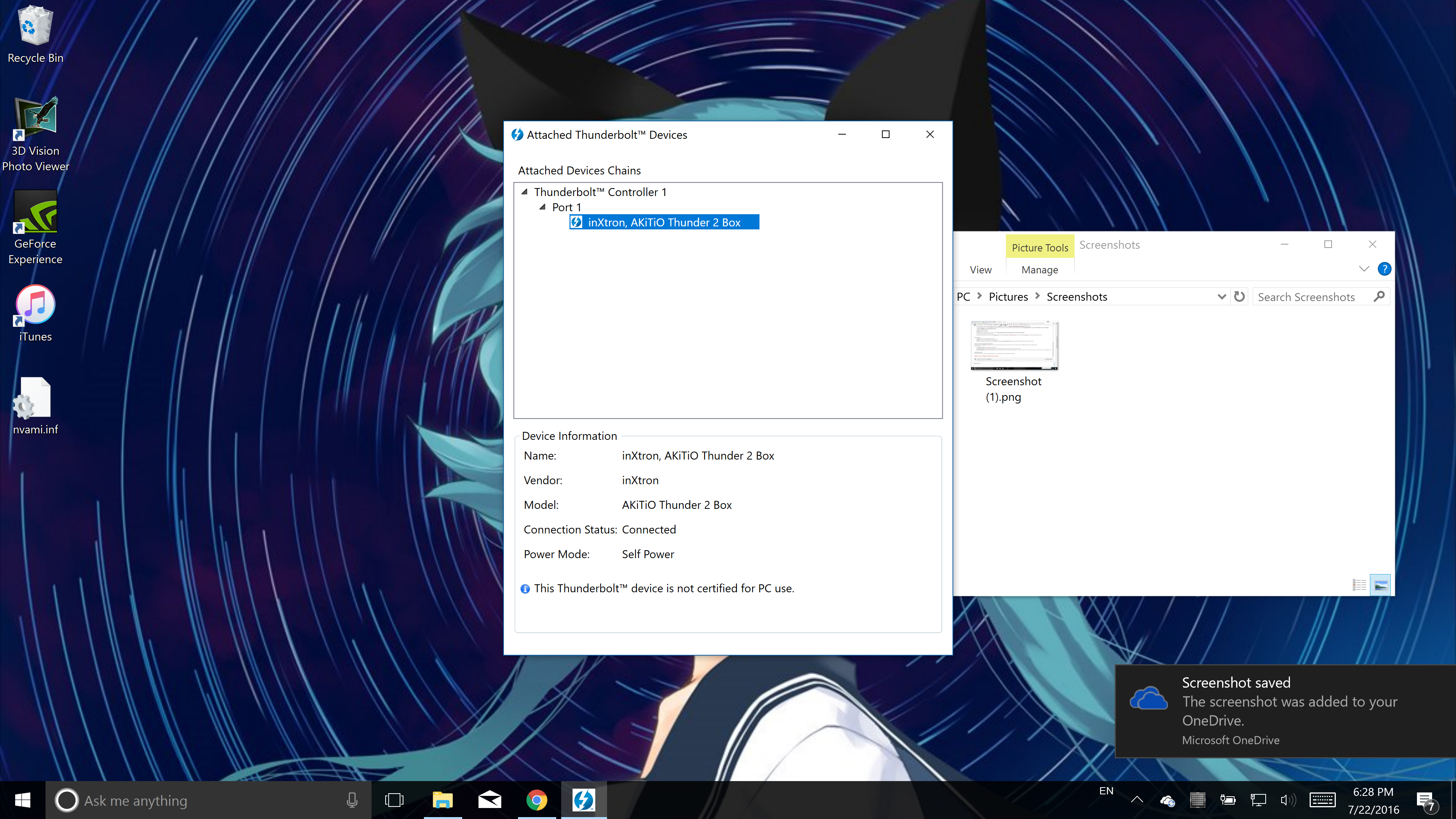The width and height of the screenshot is (1456, 819).
Task: Open Task View from the taskbar
Action: [x=394, y=800]
